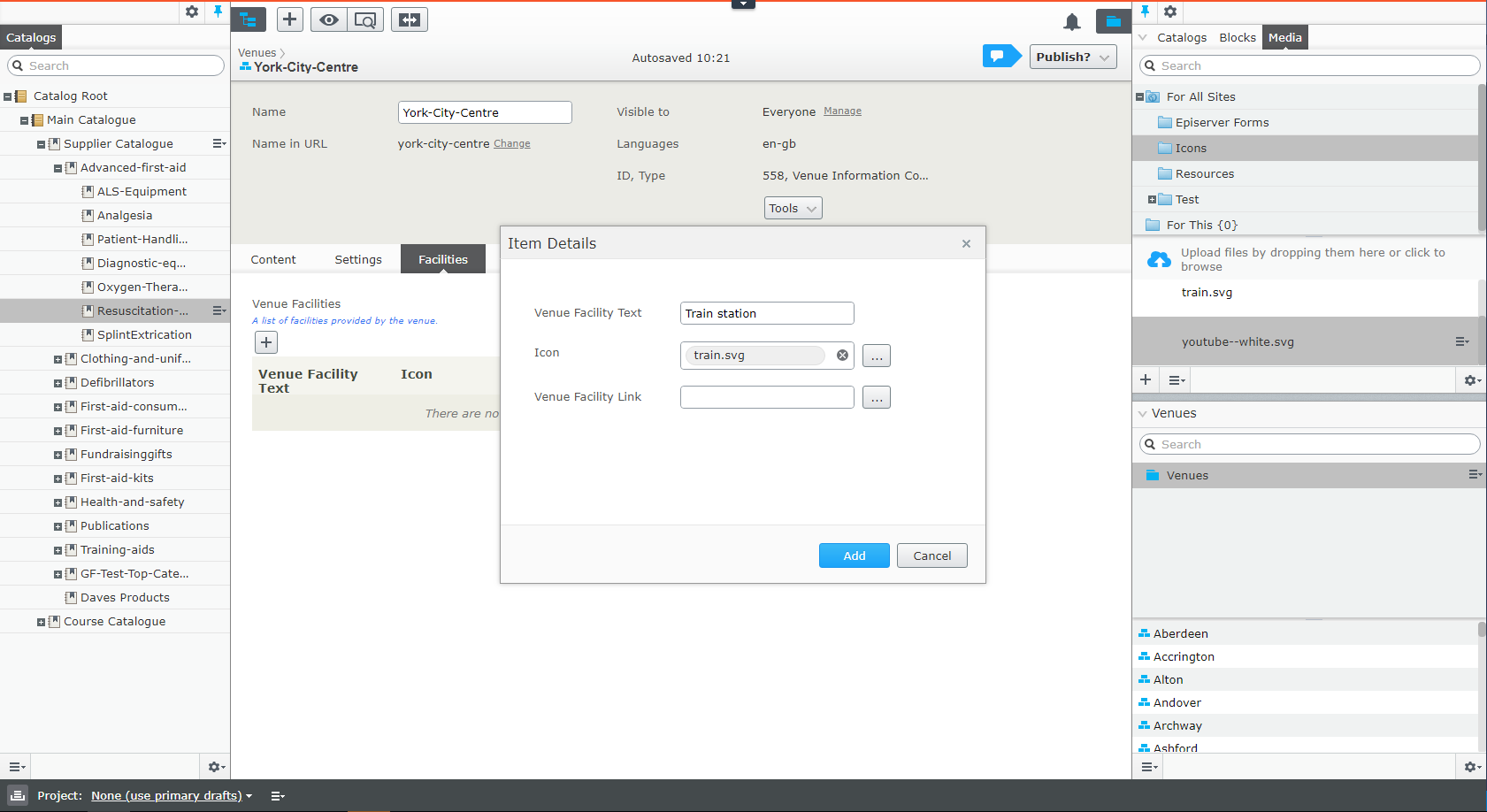
Task: Toggle the assets pane folder icon
Action: 1113,22
